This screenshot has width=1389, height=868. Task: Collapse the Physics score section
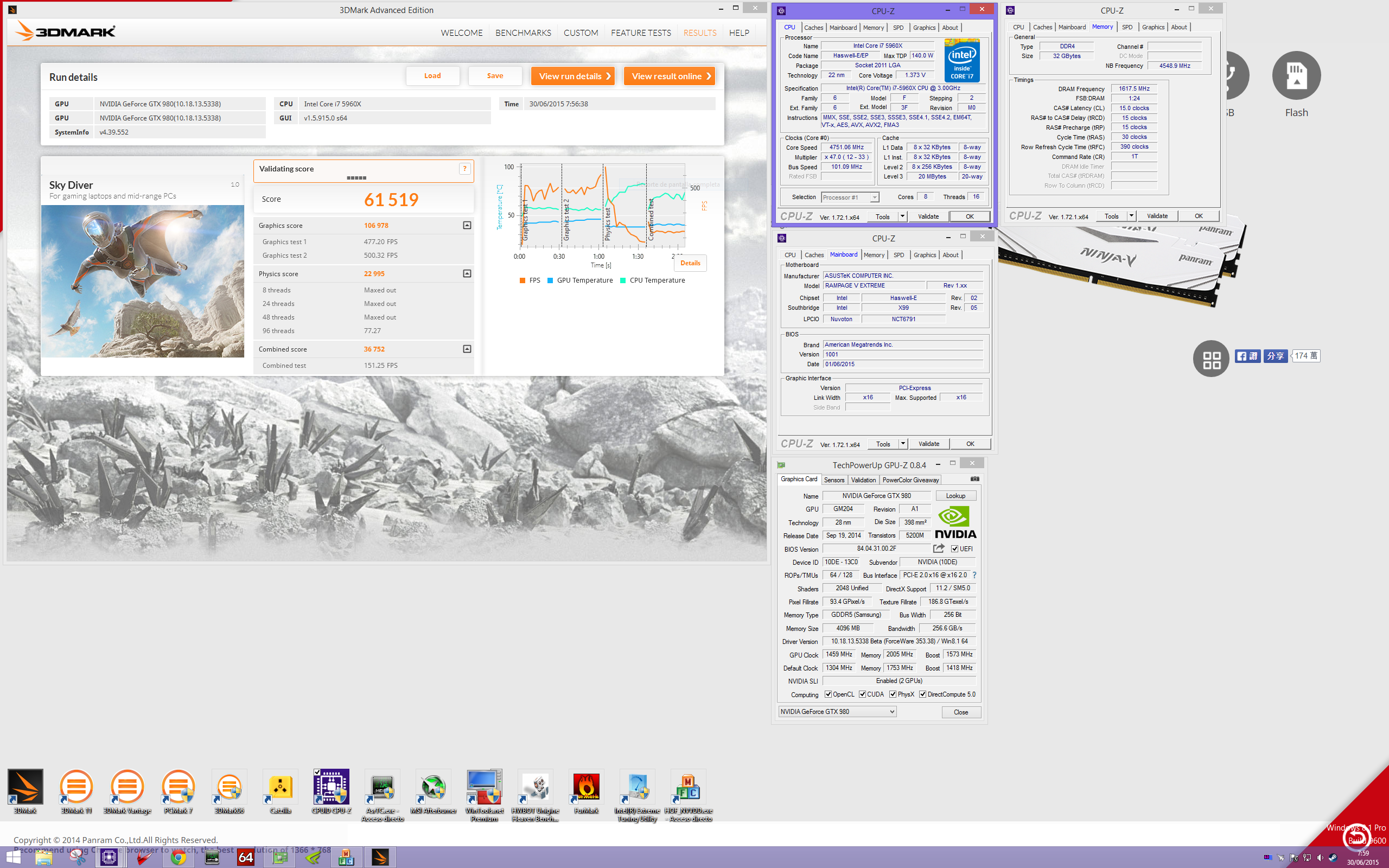pyautogui.click(x=467, y=274)
